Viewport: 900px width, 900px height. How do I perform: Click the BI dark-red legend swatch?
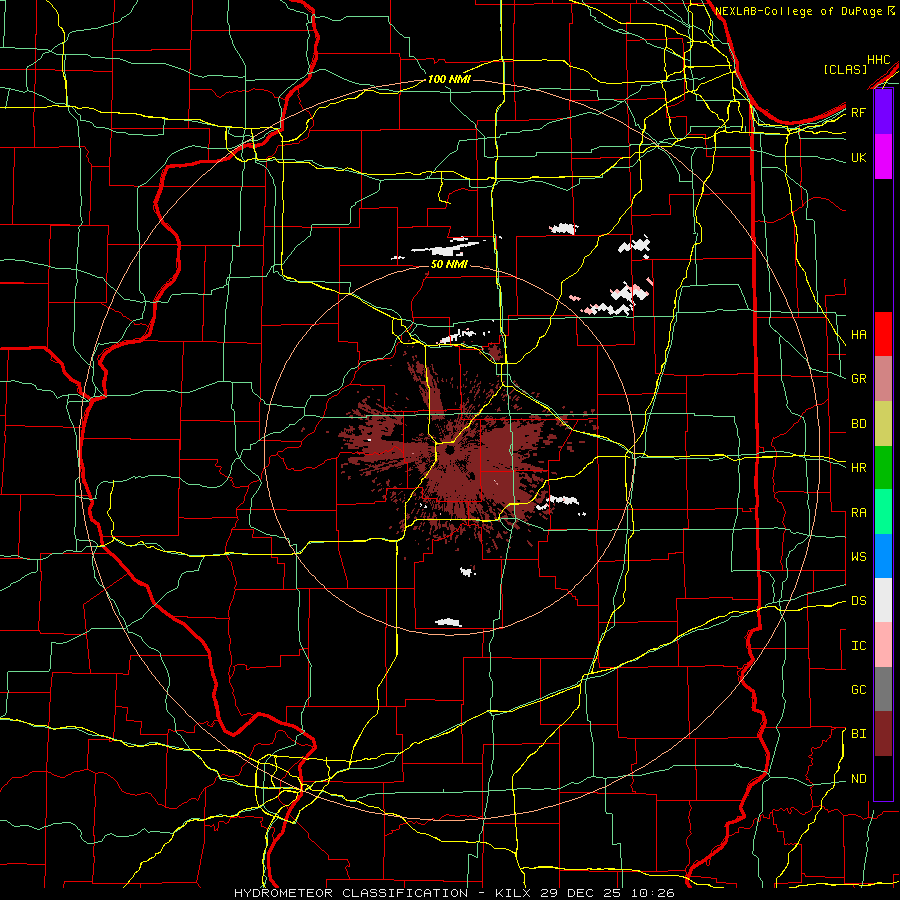883,734
